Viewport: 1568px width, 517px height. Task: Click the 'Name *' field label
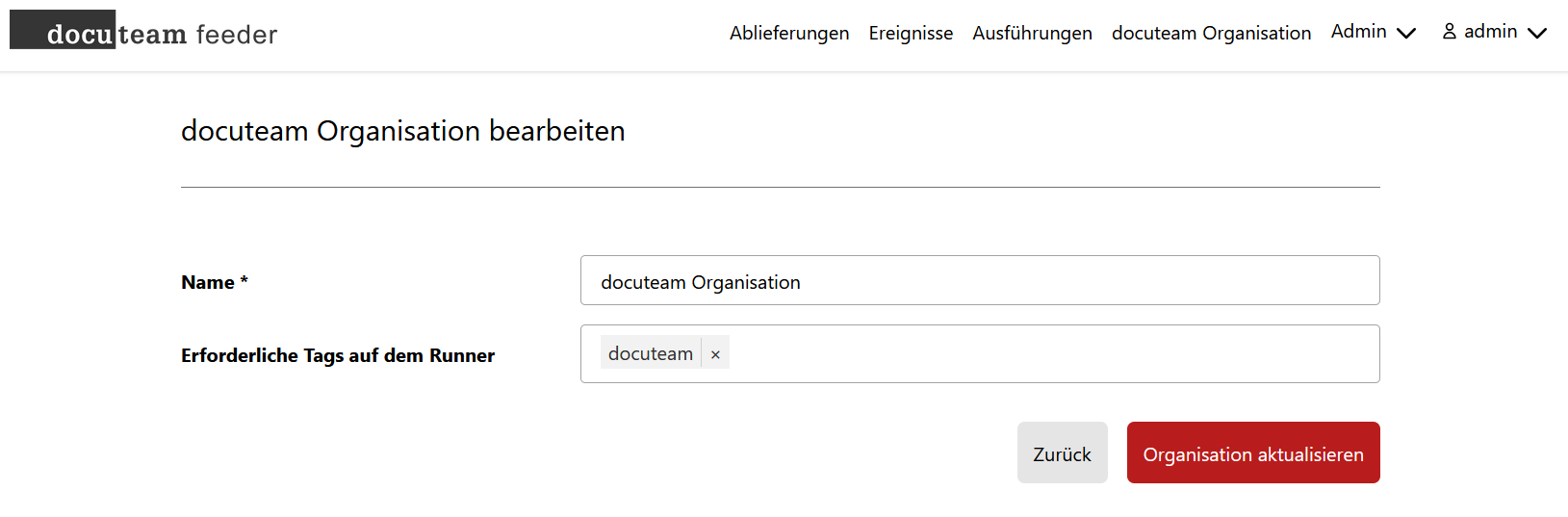coord(215,282)
